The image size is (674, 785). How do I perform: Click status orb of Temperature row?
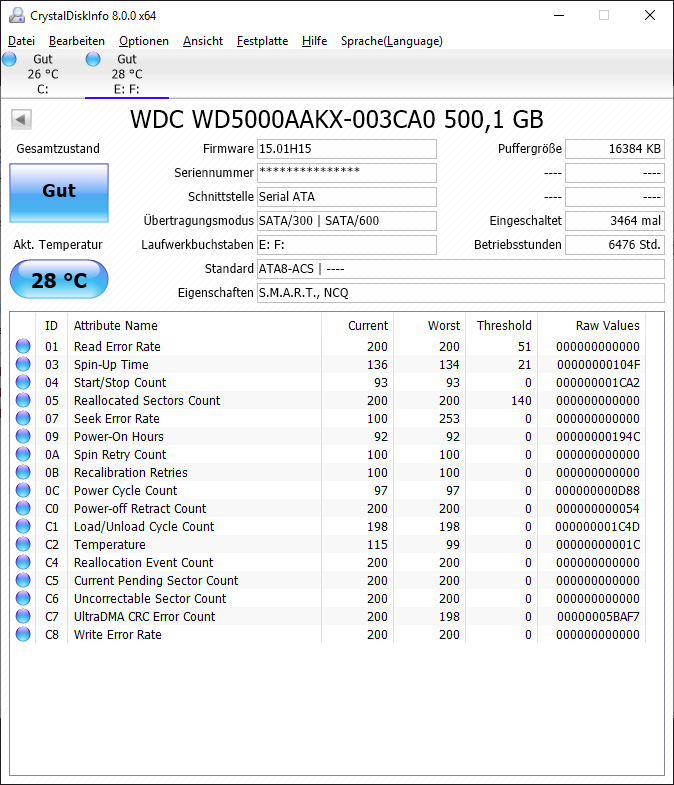(23, 544)
